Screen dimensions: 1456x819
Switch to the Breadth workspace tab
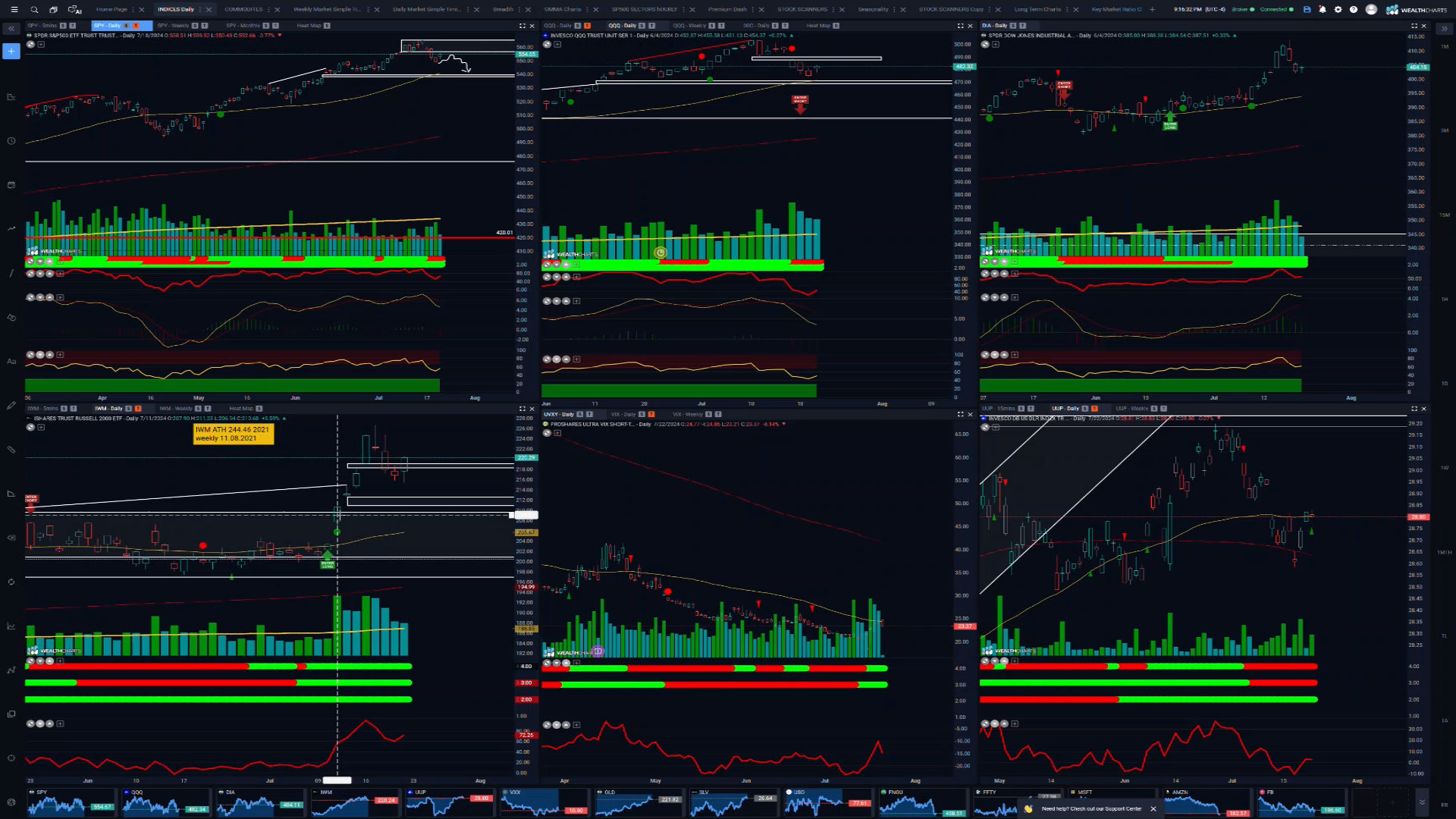pos(503,10)
